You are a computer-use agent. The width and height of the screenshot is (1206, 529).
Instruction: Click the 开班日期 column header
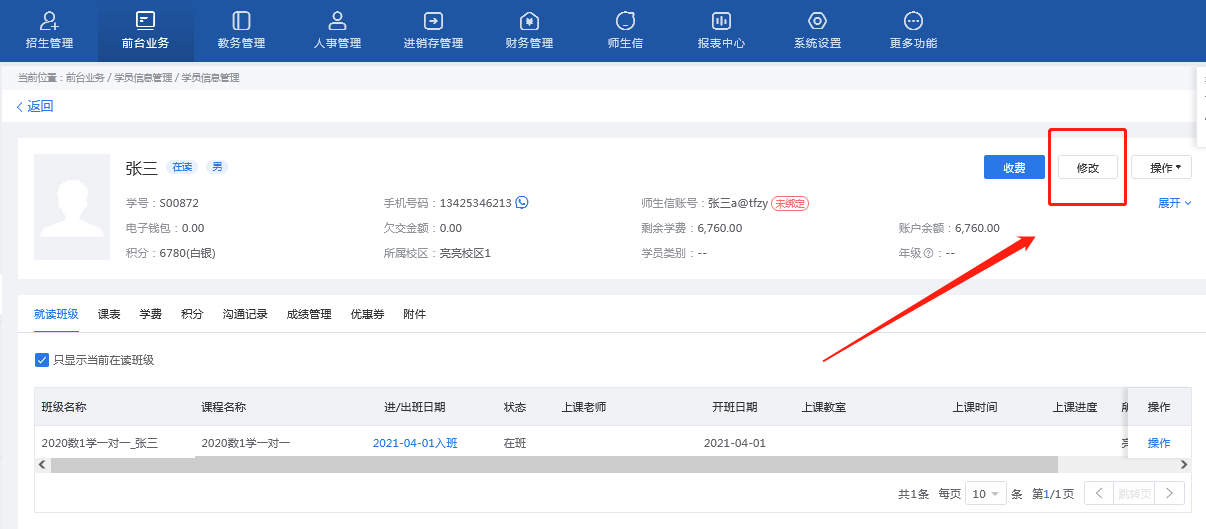click(735, 407)
